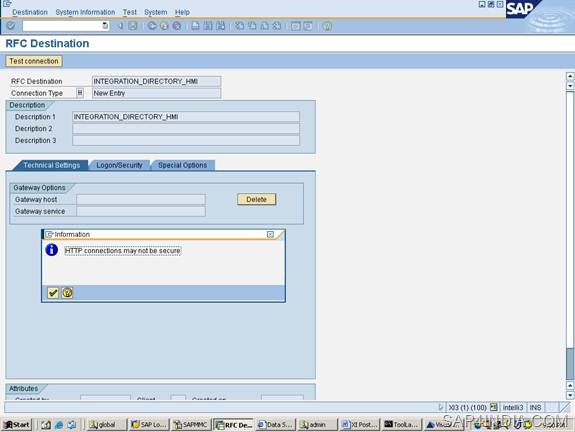Switch to the Logon/Security tab
The height and width of the screenshot is (432, 575).
point(119,165)
